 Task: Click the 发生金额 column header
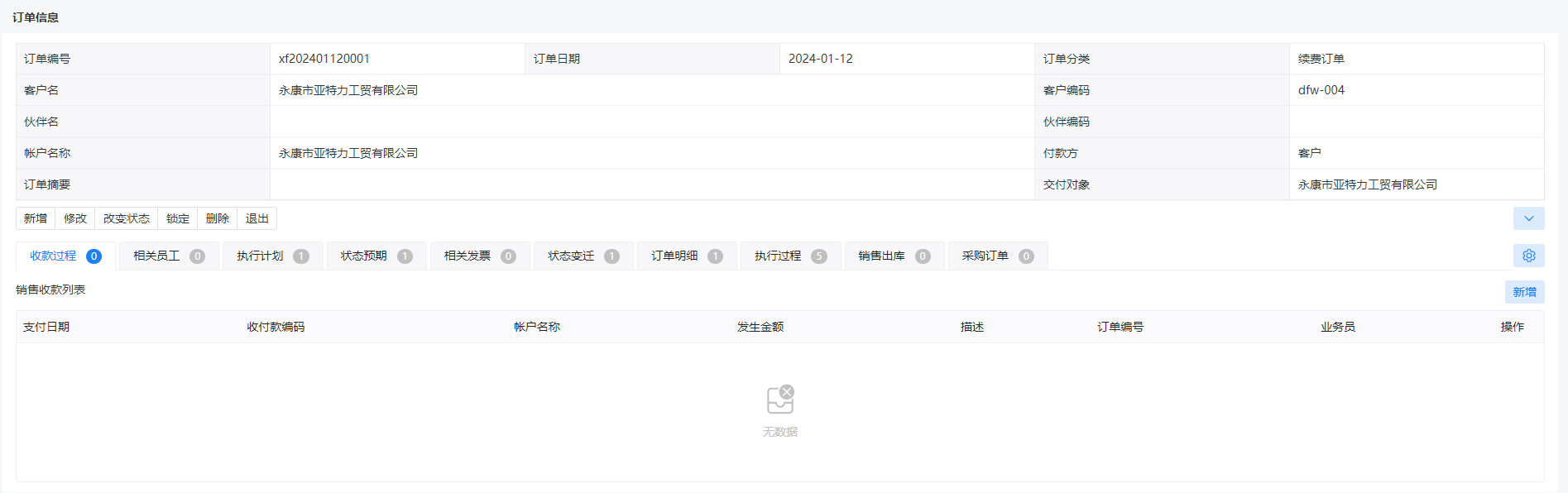click(x=760, y=327)
